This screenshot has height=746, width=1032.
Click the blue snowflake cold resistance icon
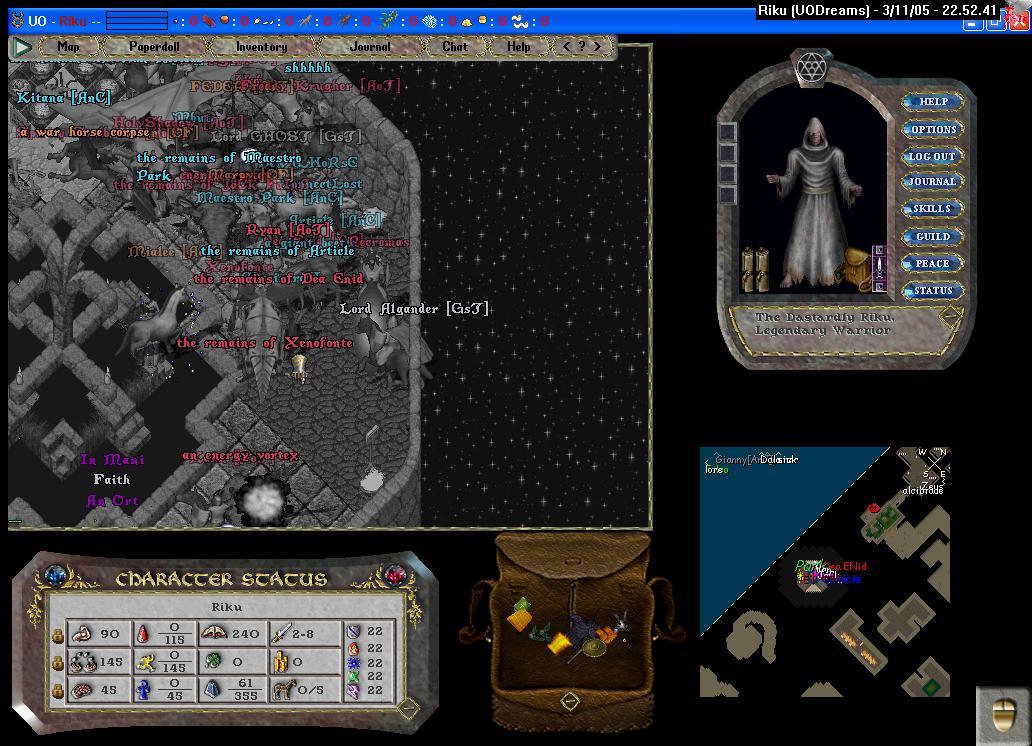pos(354,662)
